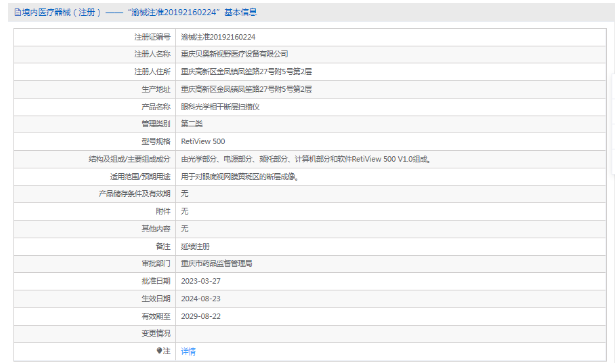The image size is (615, 363).
Task: Select the 产品储存条件及有效期 row label
Action: [x=135, y=193]
